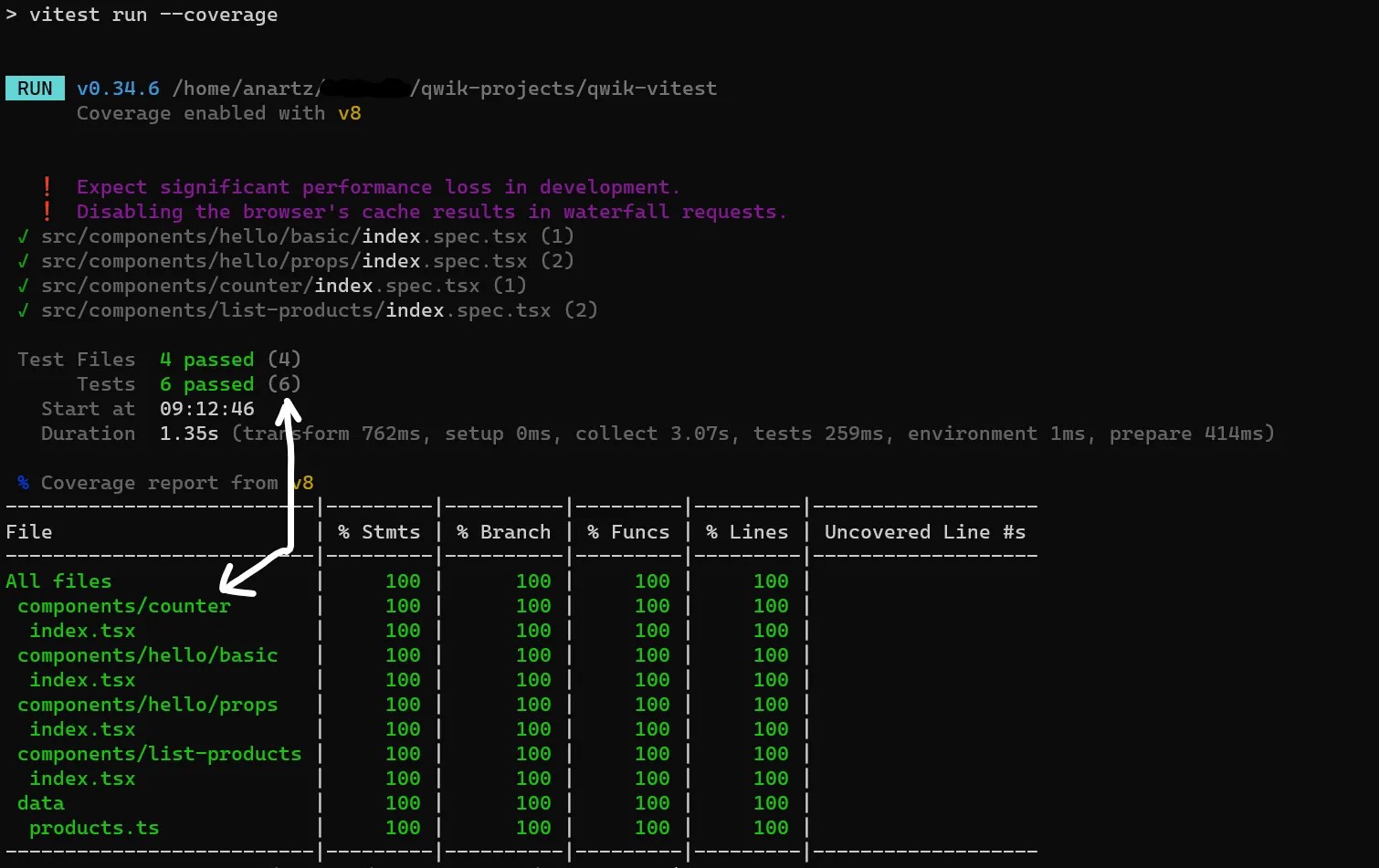
Task: Click index.tsx listed under components/list-products
Action: [82, 779]
